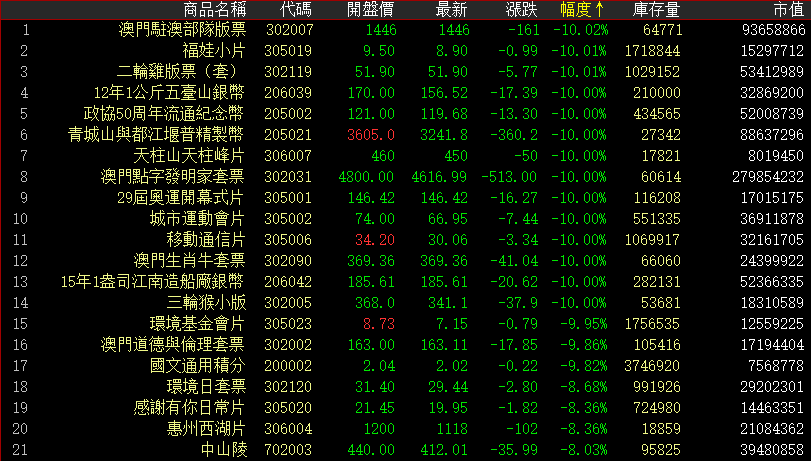Select 澳門點字發明家套票 row
This screenshot has height=461, width=811.
pyautogui.click(x=406, y=177)
